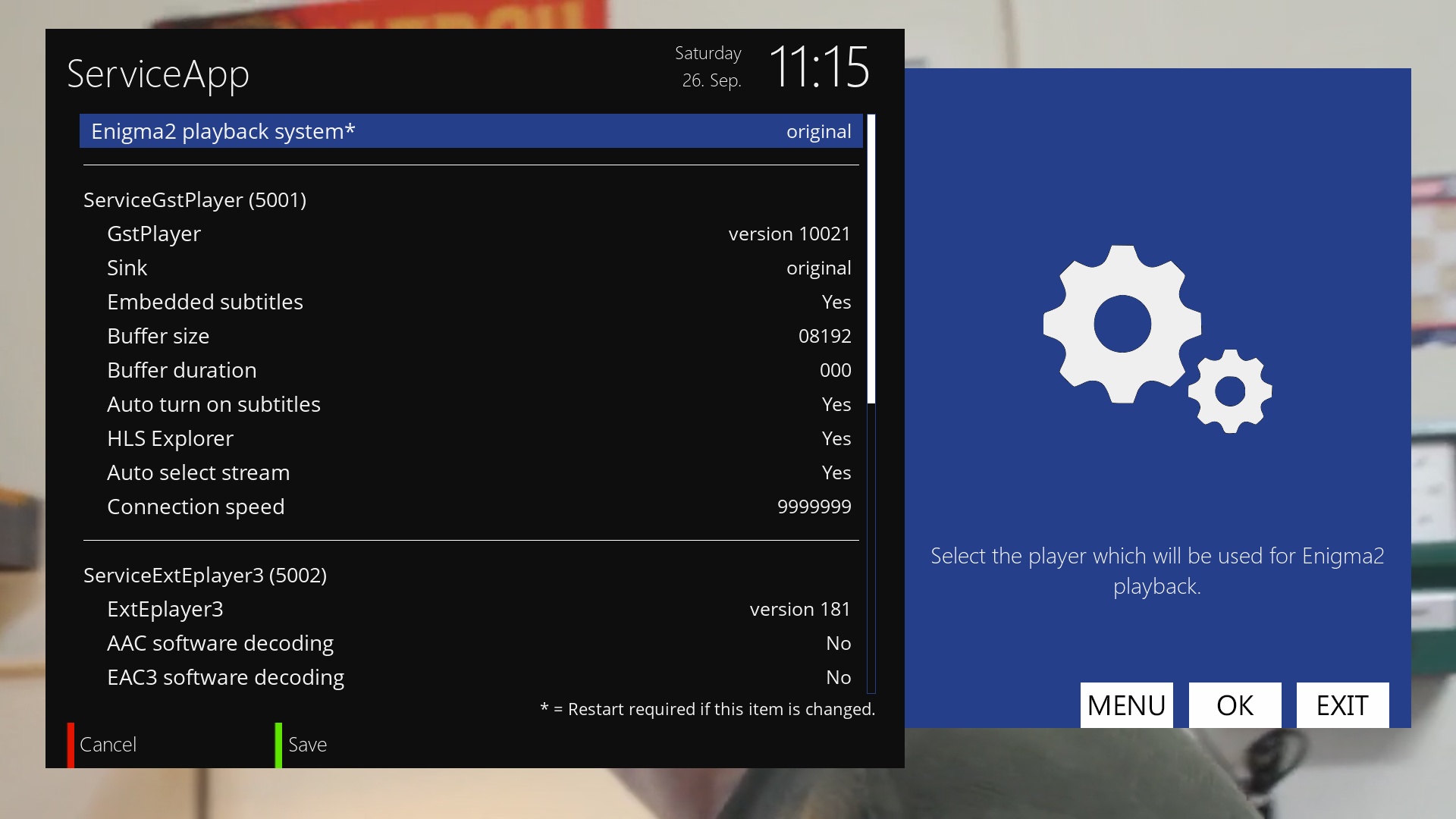Toggle EAC3 software decoding
The height and width of the screenshot is (819, 1456).
pyautogui.click(x=471, y=677)
